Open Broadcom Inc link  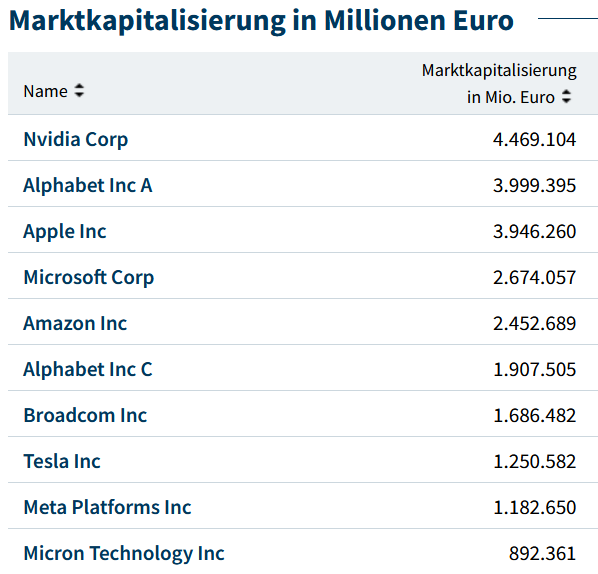point(85,415)
